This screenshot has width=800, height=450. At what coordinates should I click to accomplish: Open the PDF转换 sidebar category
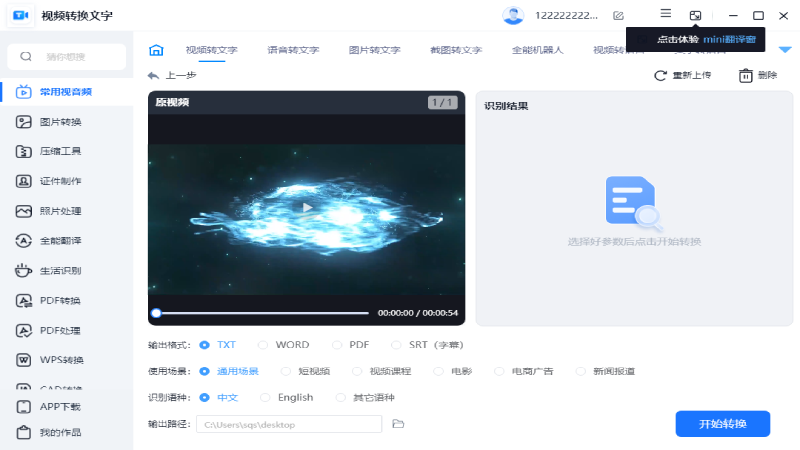point(66,301)
